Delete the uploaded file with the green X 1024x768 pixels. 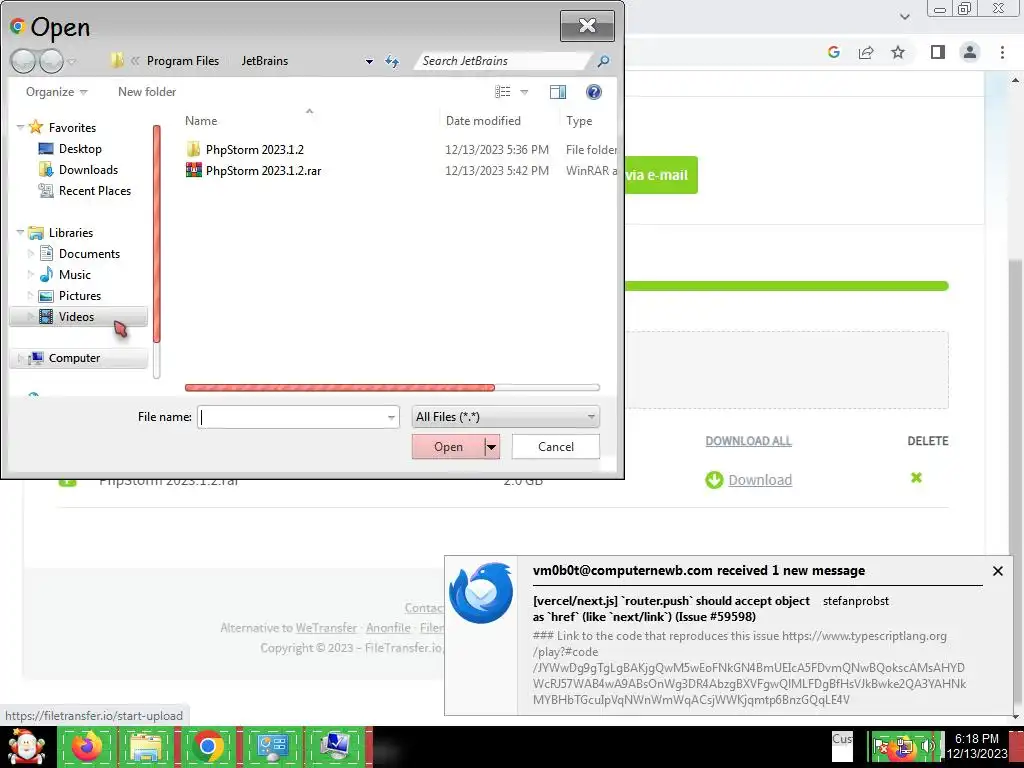[x=916, y=478]
